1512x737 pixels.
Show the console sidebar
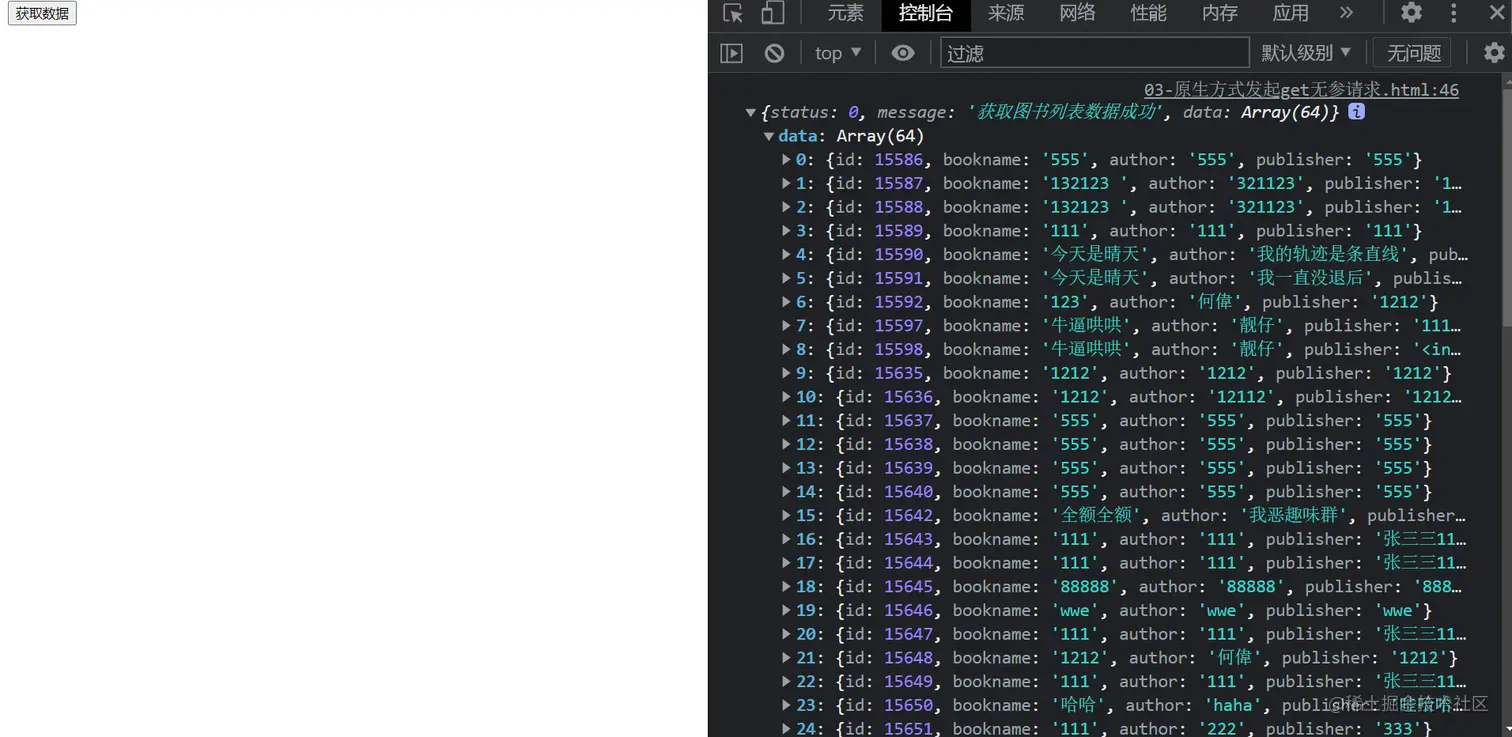[732, 53]
